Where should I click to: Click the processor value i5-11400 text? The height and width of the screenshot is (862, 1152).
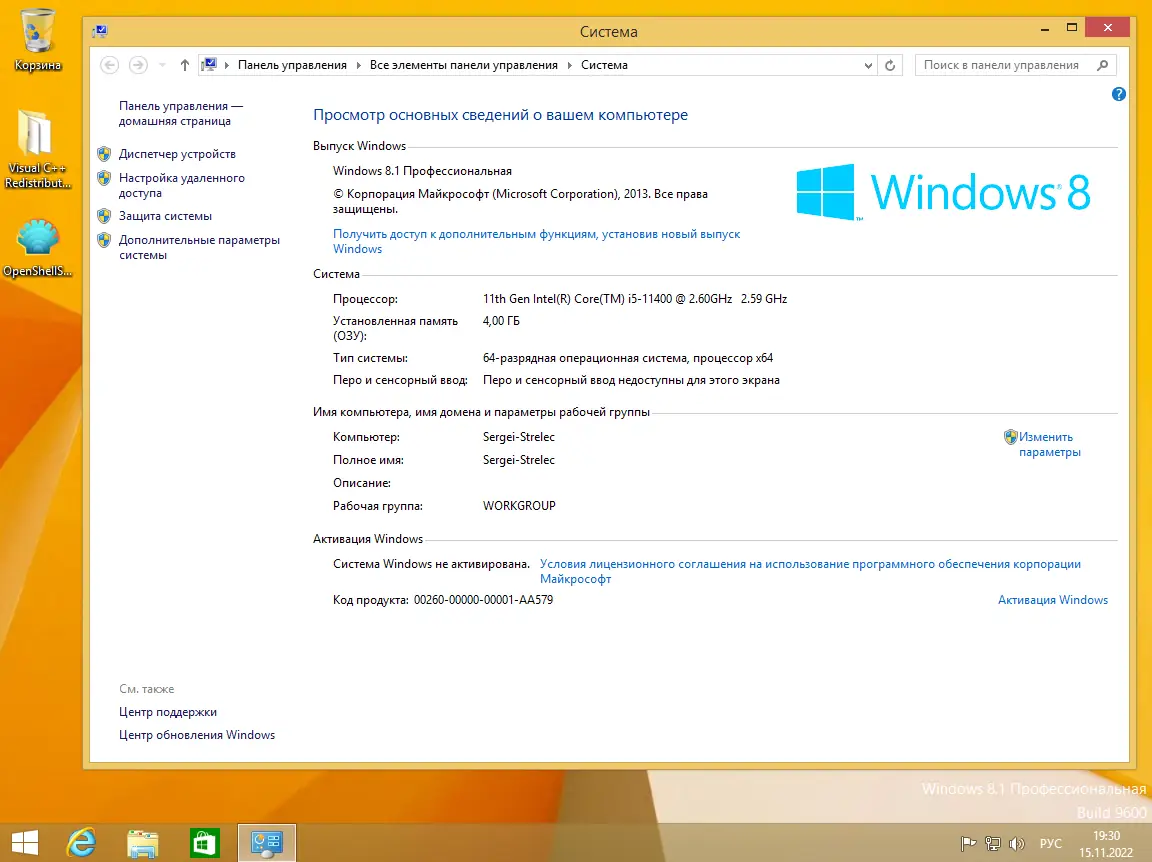pos(635,298)
